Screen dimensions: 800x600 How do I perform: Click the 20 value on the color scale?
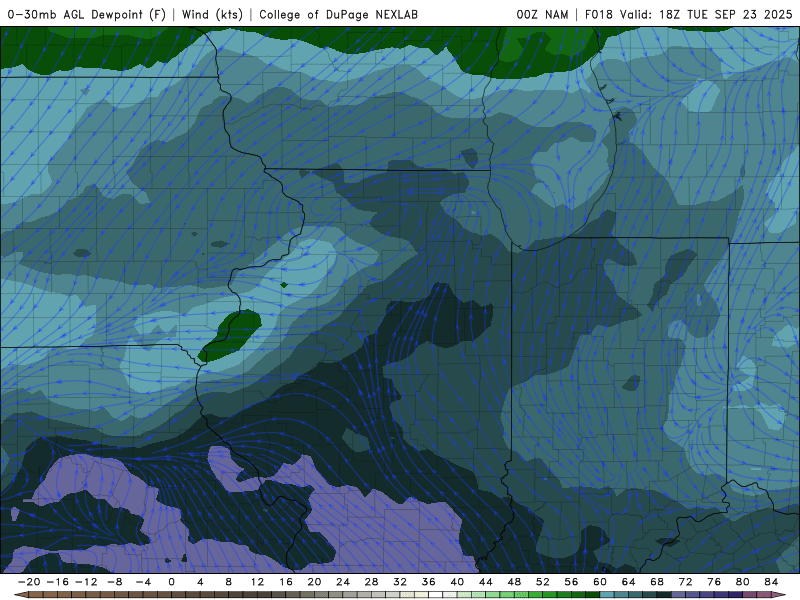314,582
